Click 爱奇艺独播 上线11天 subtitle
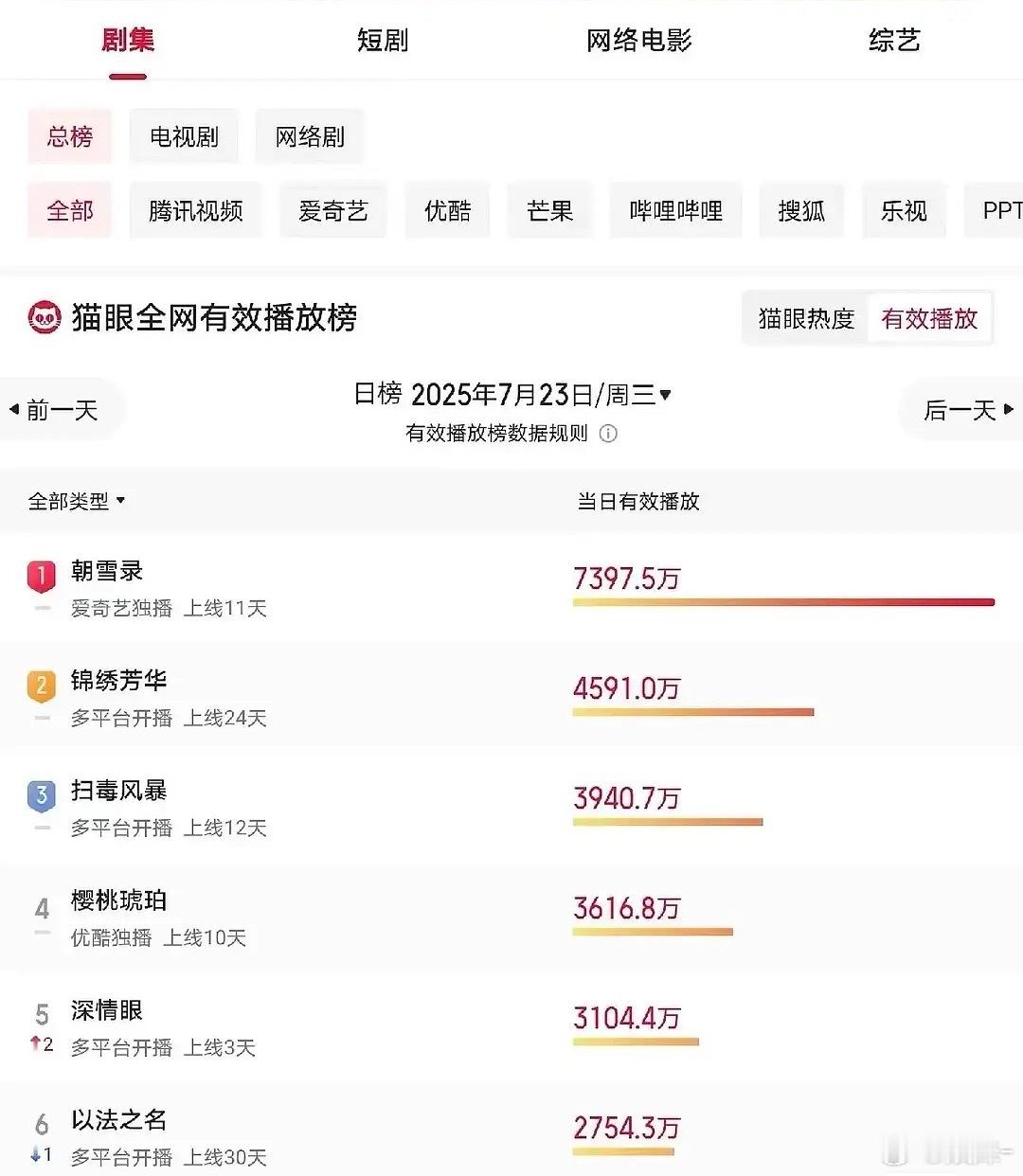This screenshot has width=1023, height=1176. point(169,608)
